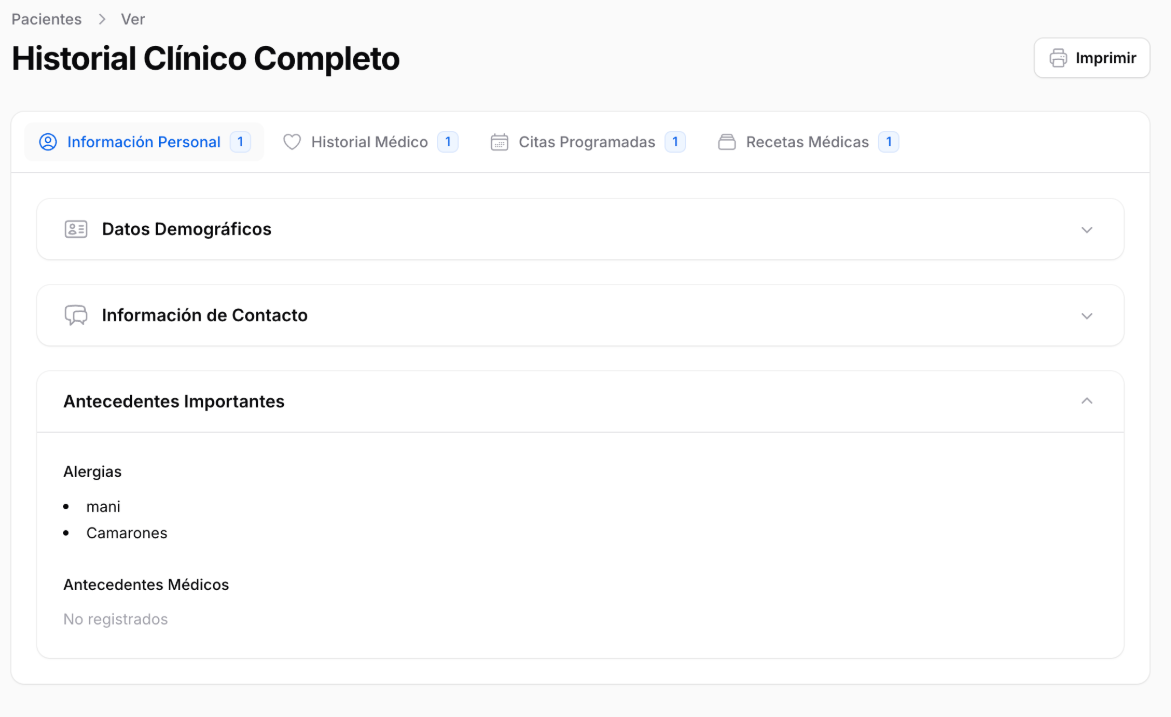Click the count badge on Recetas Médicas

[x=888, y=142]
